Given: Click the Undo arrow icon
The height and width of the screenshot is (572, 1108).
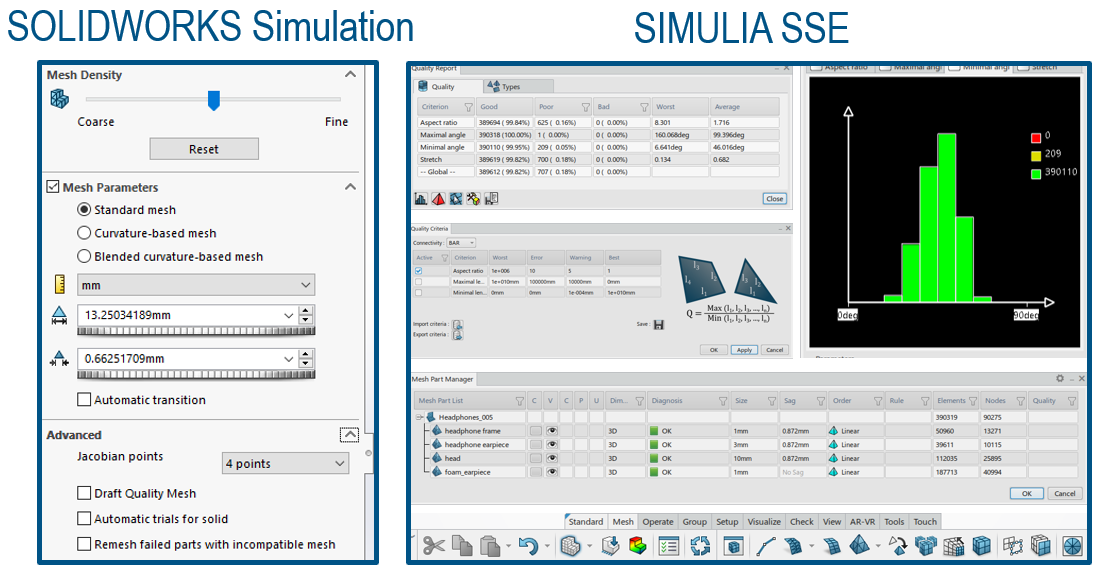Looking at the screenshot, I should click(528, 546).
